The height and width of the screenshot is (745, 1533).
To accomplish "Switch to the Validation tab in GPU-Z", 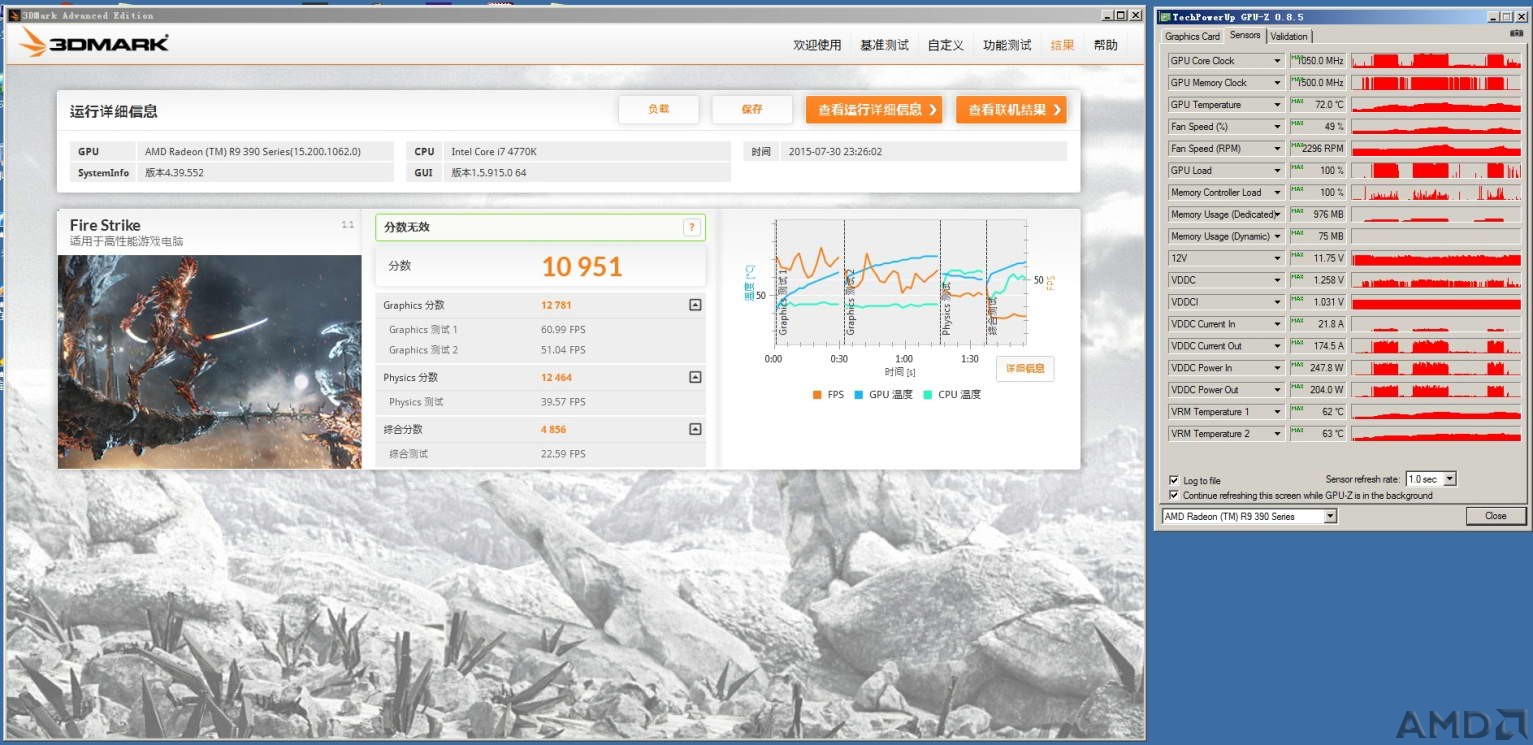I will tap(1288, 36).
